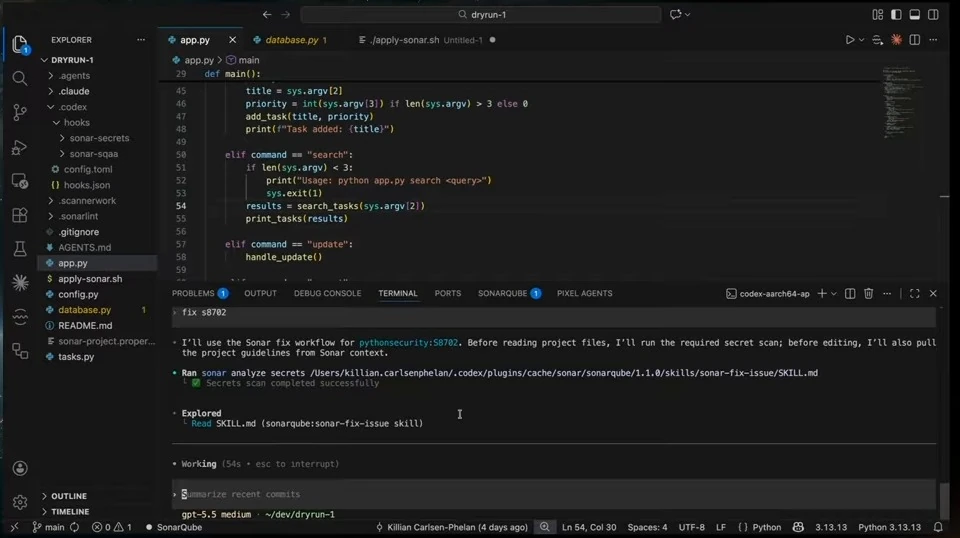Open AGENTS.md in the explorer
The width and height of the screenshot is (960, 538).
coord(84,248)
